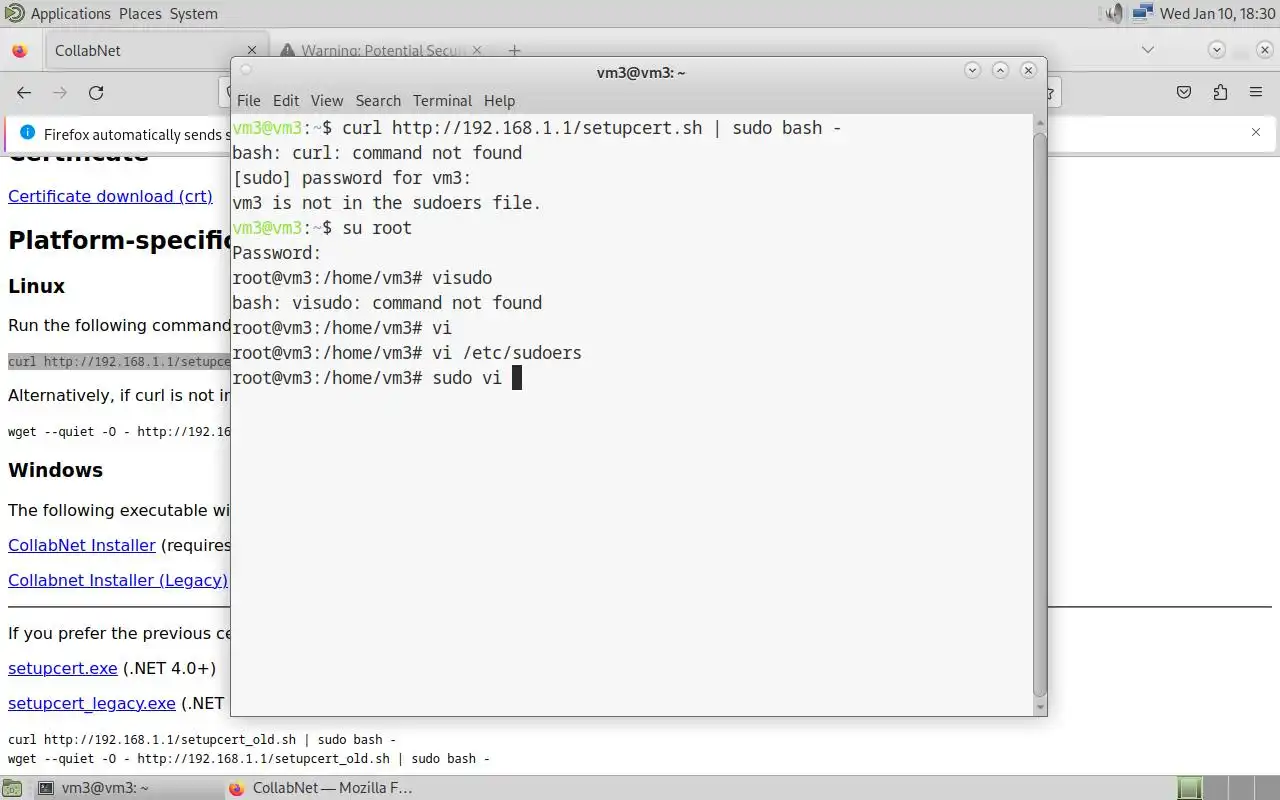
Task: Open Firefox extensions puzzle icon
Action: [1220, 92]
